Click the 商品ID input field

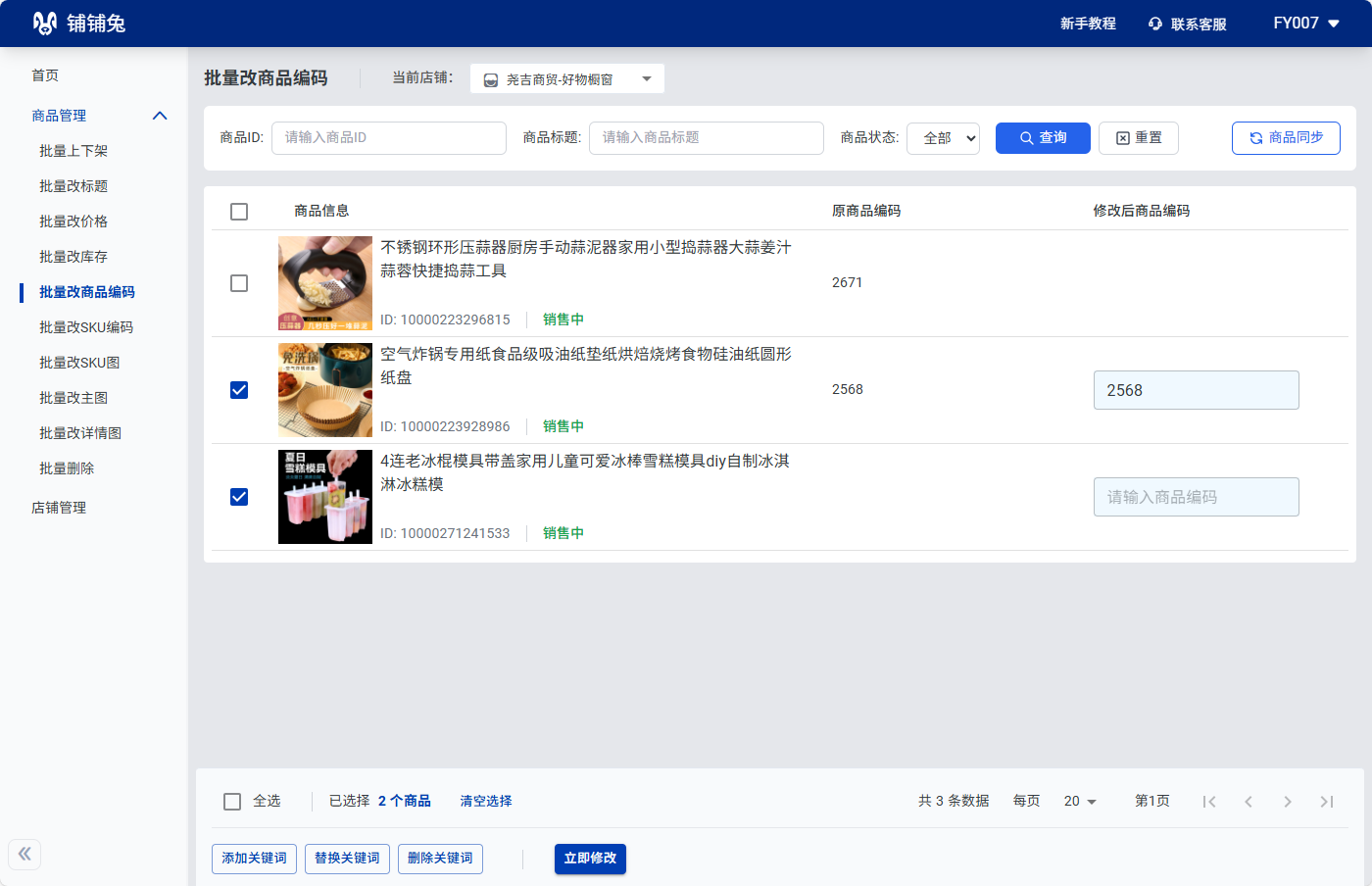point(389,138)
